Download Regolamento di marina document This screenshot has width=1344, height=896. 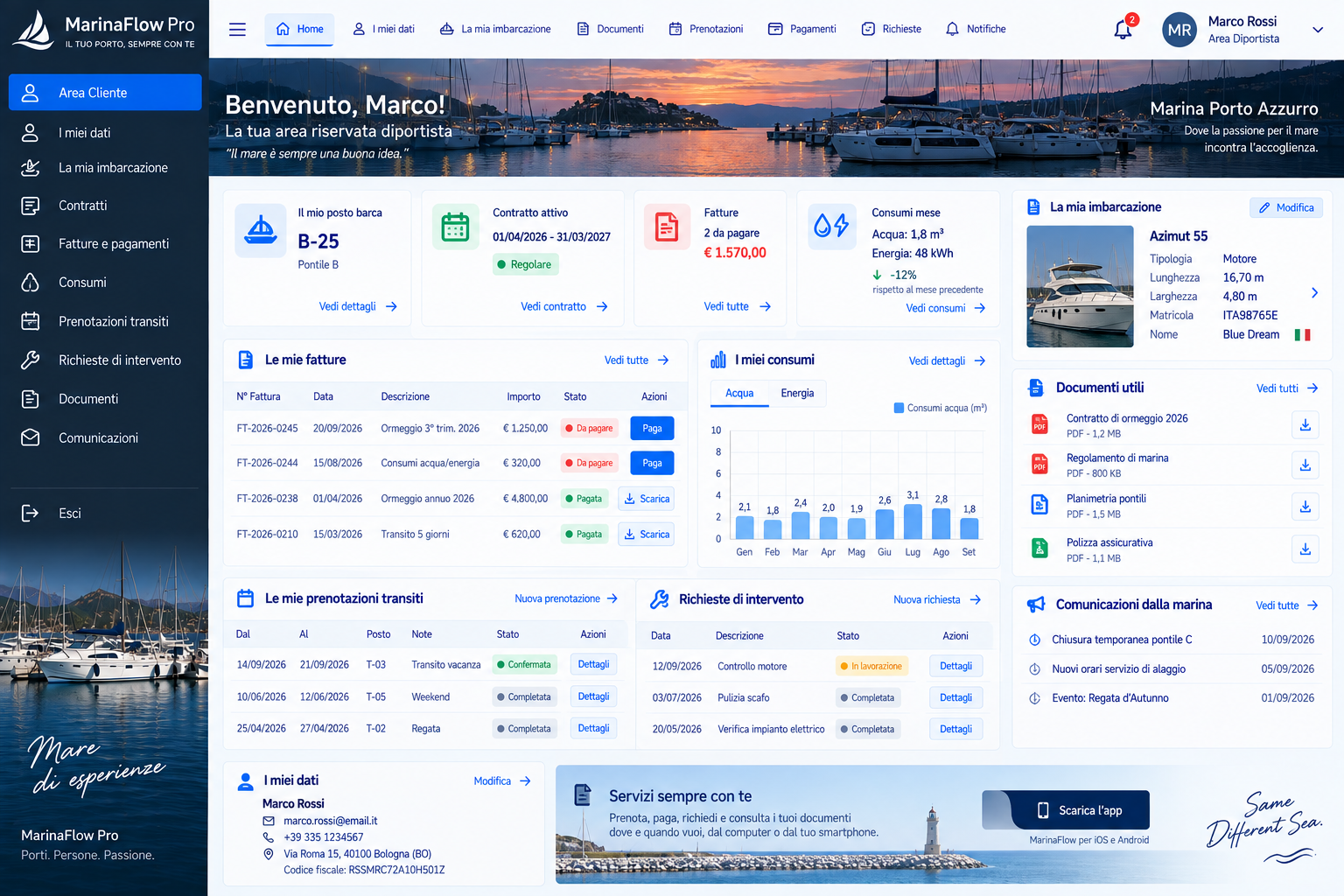click(x=1305, y=465)
